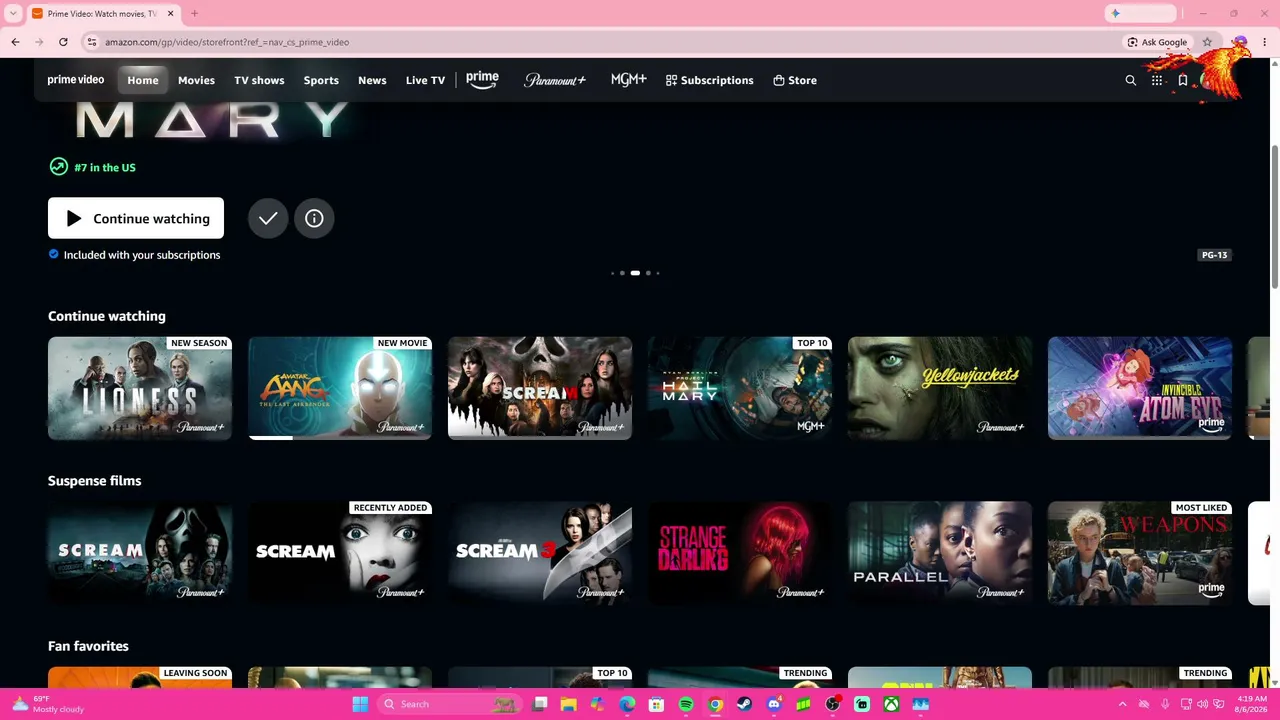Open the Prime channel logo
This screenshot has height=720, width=1280.
pos(482,80)
